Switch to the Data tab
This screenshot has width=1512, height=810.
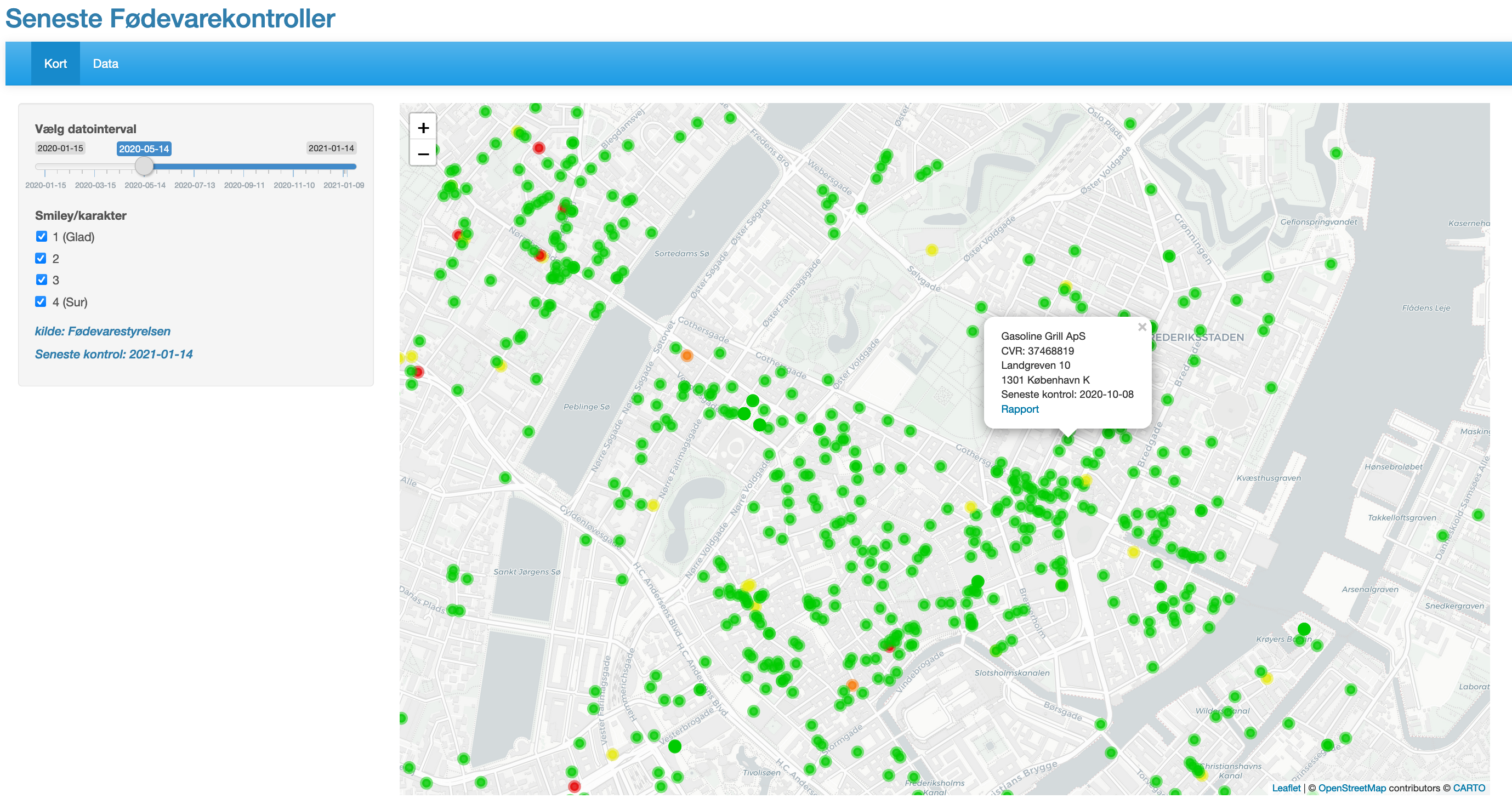tap(106, 64)
